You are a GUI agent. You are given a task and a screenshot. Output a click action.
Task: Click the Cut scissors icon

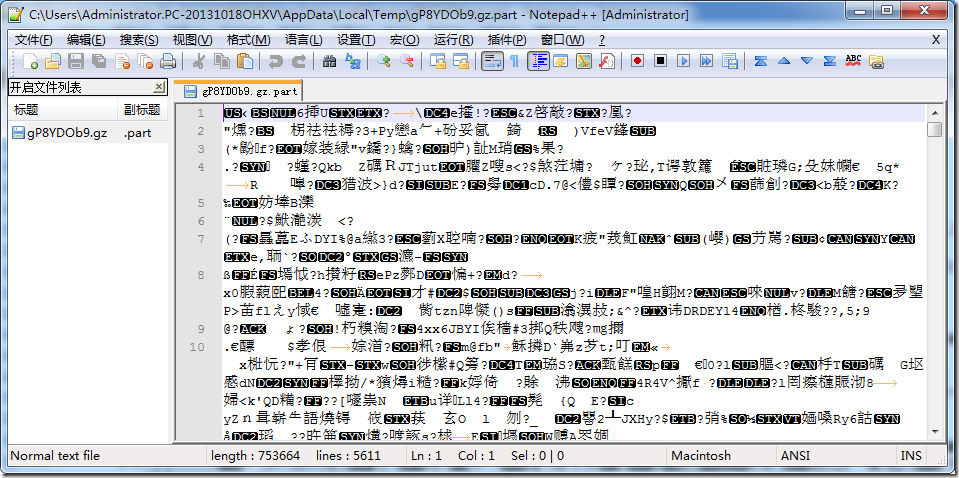coord(198,61)
